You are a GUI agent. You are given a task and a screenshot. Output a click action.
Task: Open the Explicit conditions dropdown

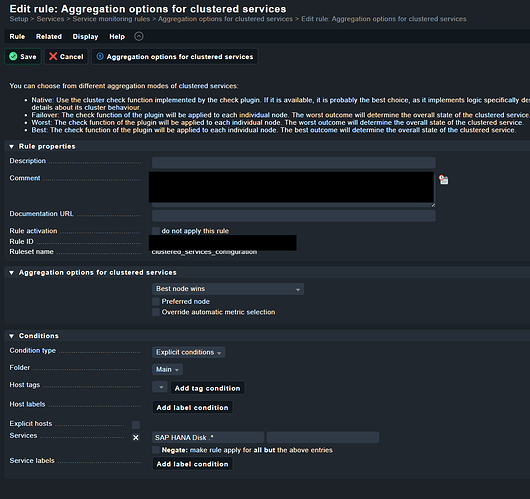[188, 352]
